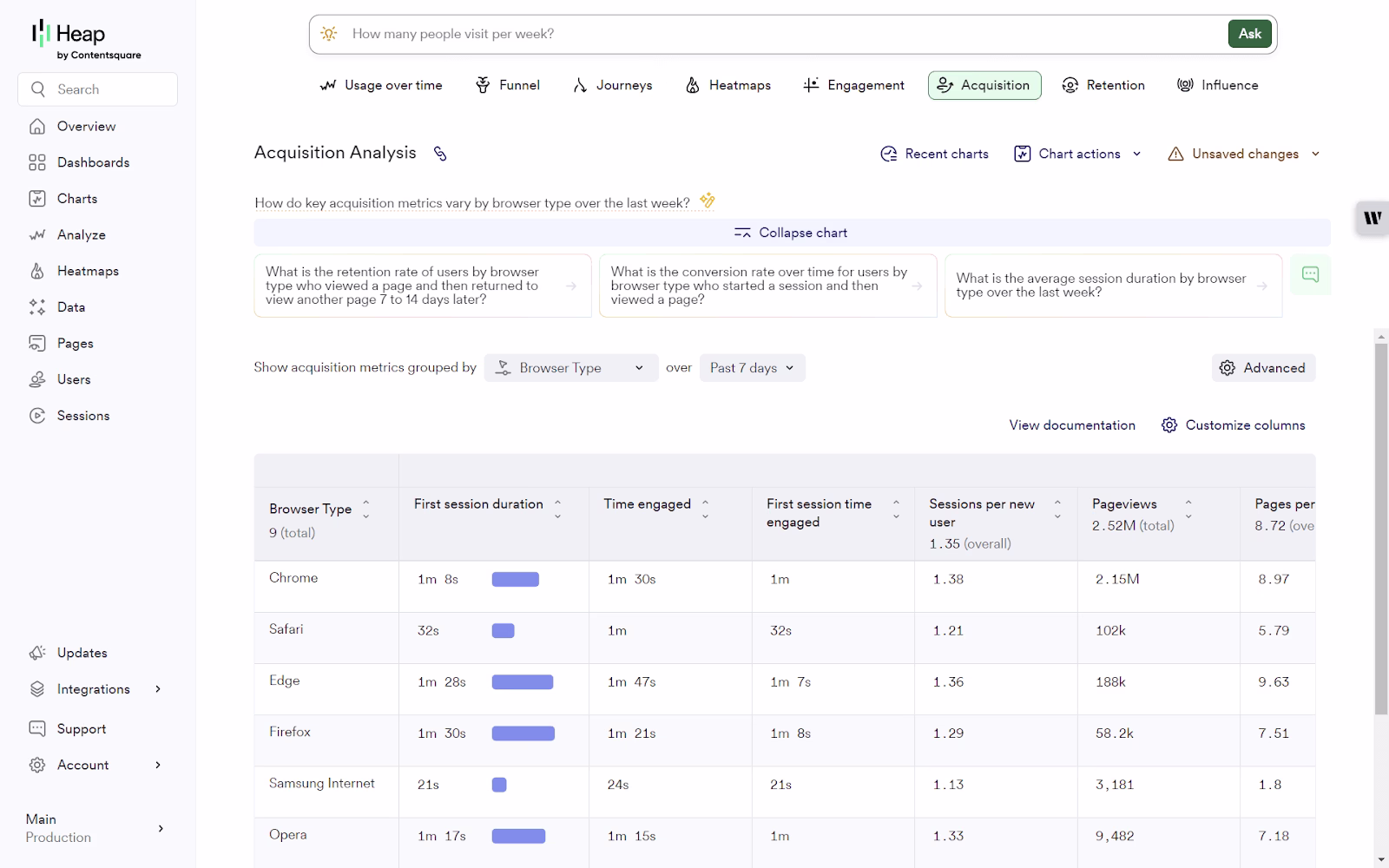1389x868 pixels.
Task: Toggle sort on the Pageviews column
Action: point(1188,510)
